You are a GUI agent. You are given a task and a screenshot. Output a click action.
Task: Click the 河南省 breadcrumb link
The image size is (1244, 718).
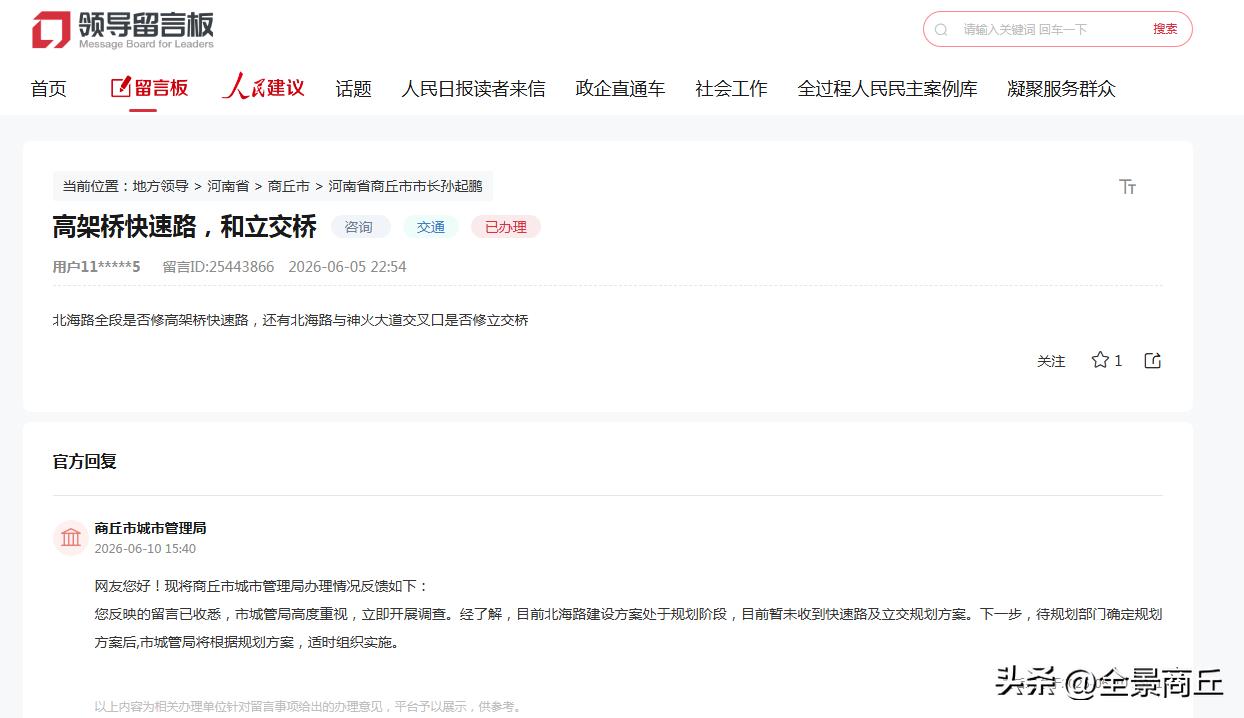click(228, 186)
